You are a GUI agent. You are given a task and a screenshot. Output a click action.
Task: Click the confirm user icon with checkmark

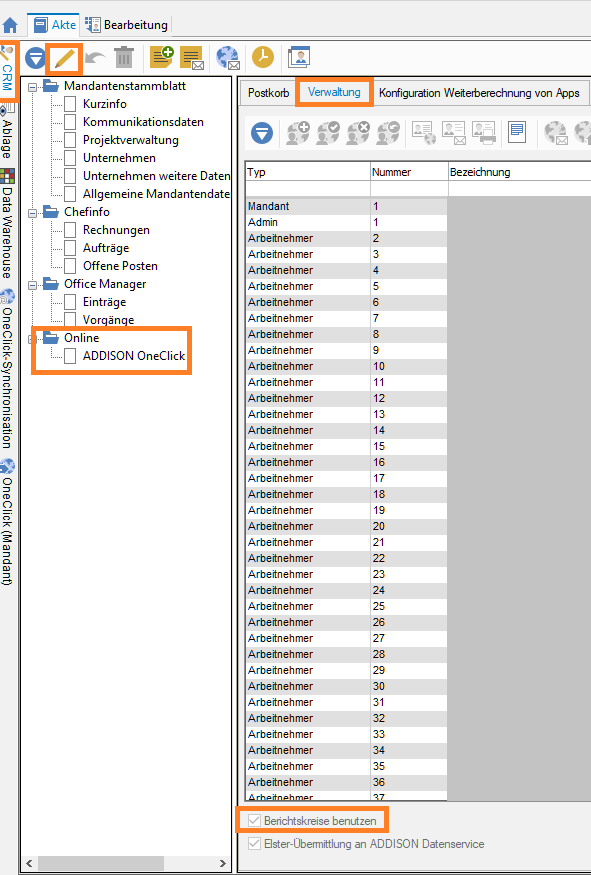click(x=328, y=133)
